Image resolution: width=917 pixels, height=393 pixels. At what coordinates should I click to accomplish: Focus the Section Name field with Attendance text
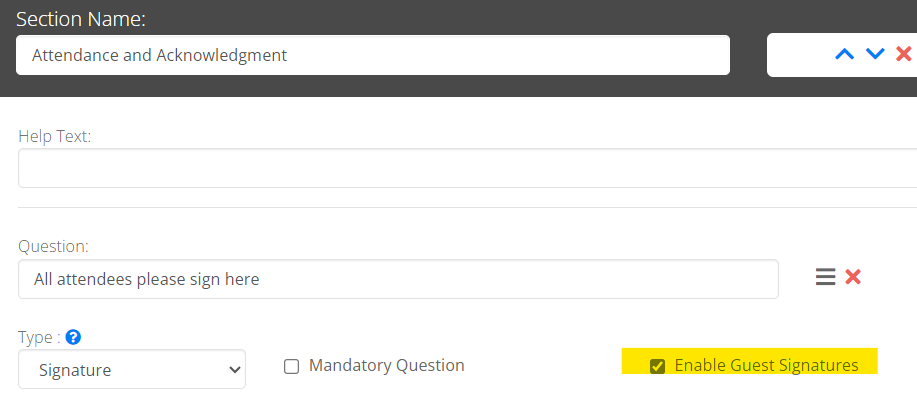click(373, 55)
